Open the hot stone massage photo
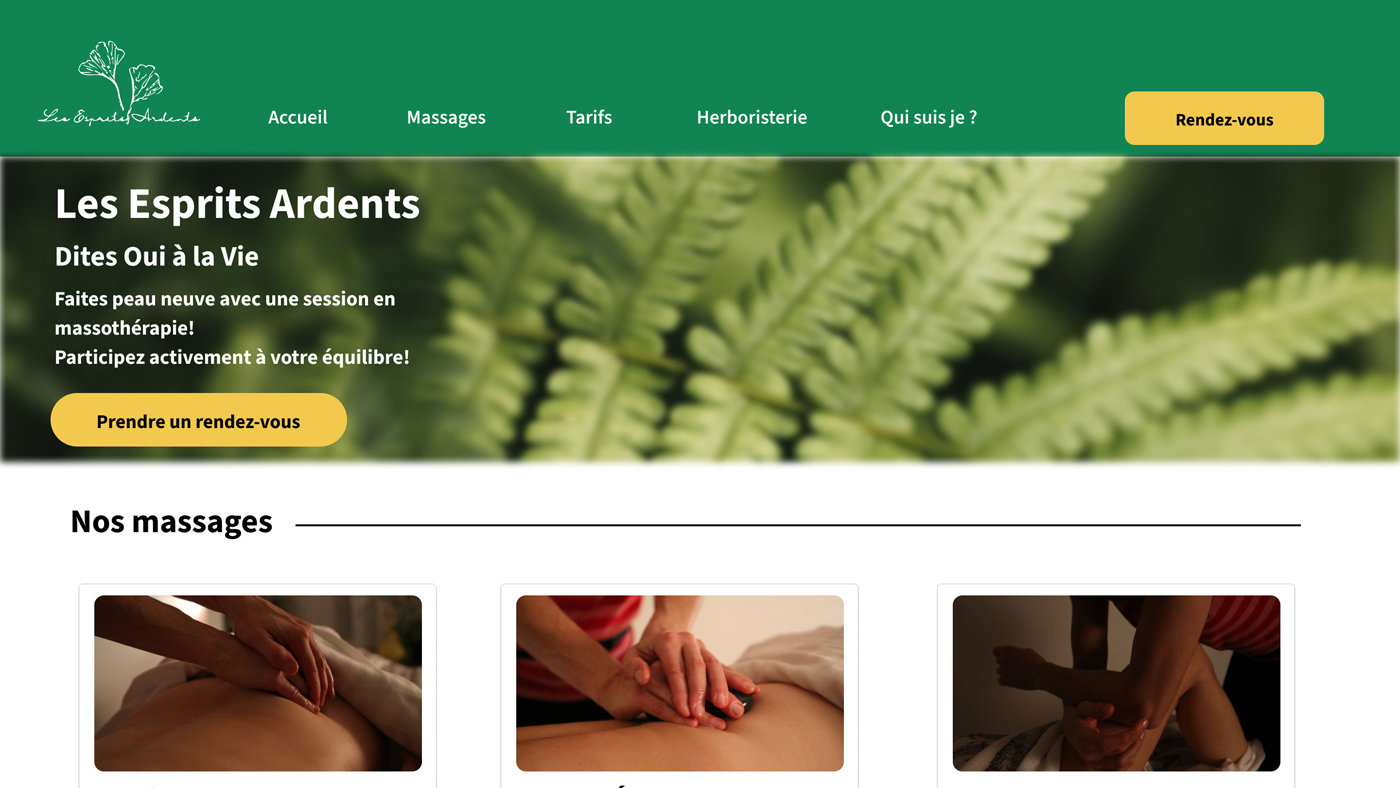Image resolution: width=1400 pixels, height=788 pixels. [x=680, y=683]
